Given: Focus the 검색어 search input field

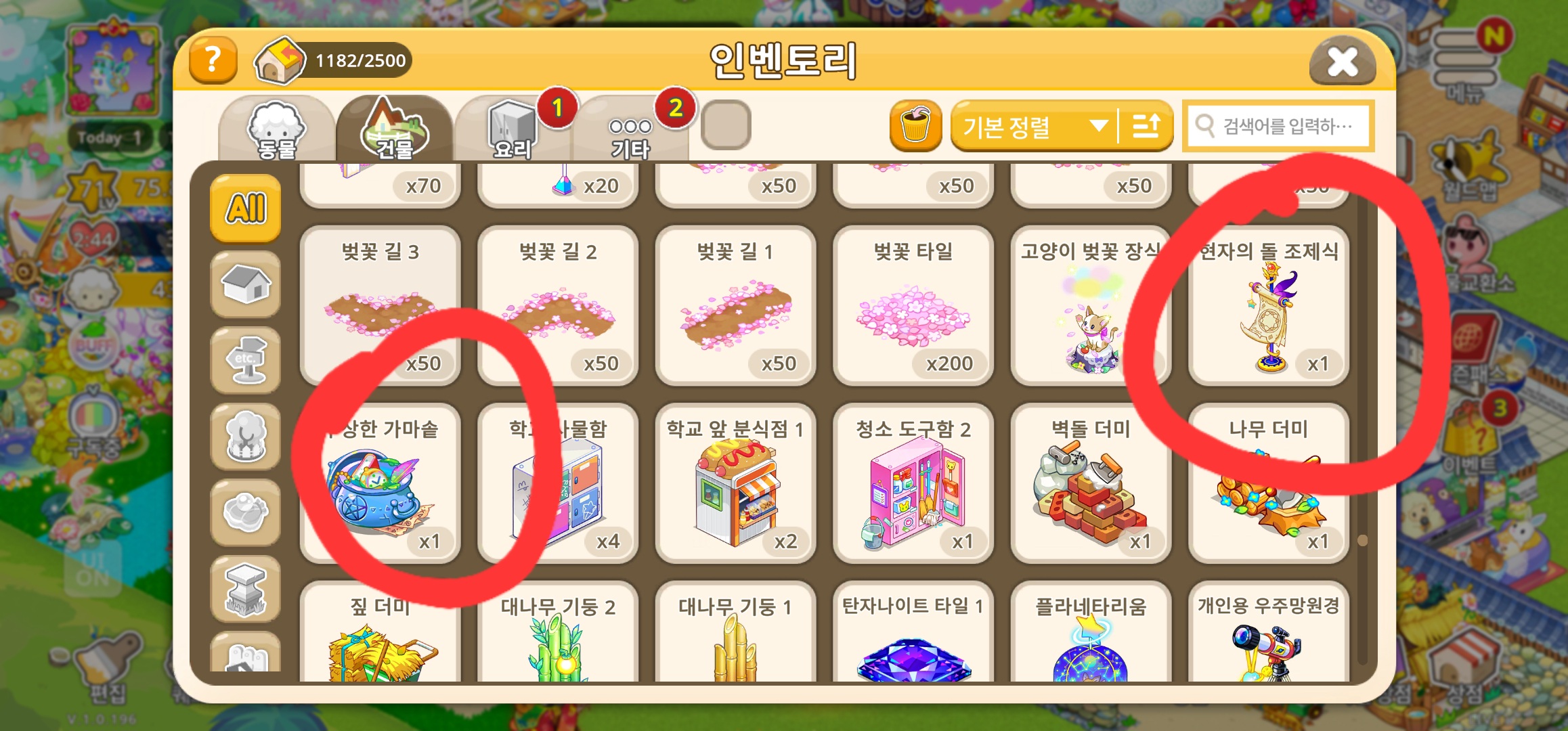Looking at the screenshot, I should point(1278,126).
